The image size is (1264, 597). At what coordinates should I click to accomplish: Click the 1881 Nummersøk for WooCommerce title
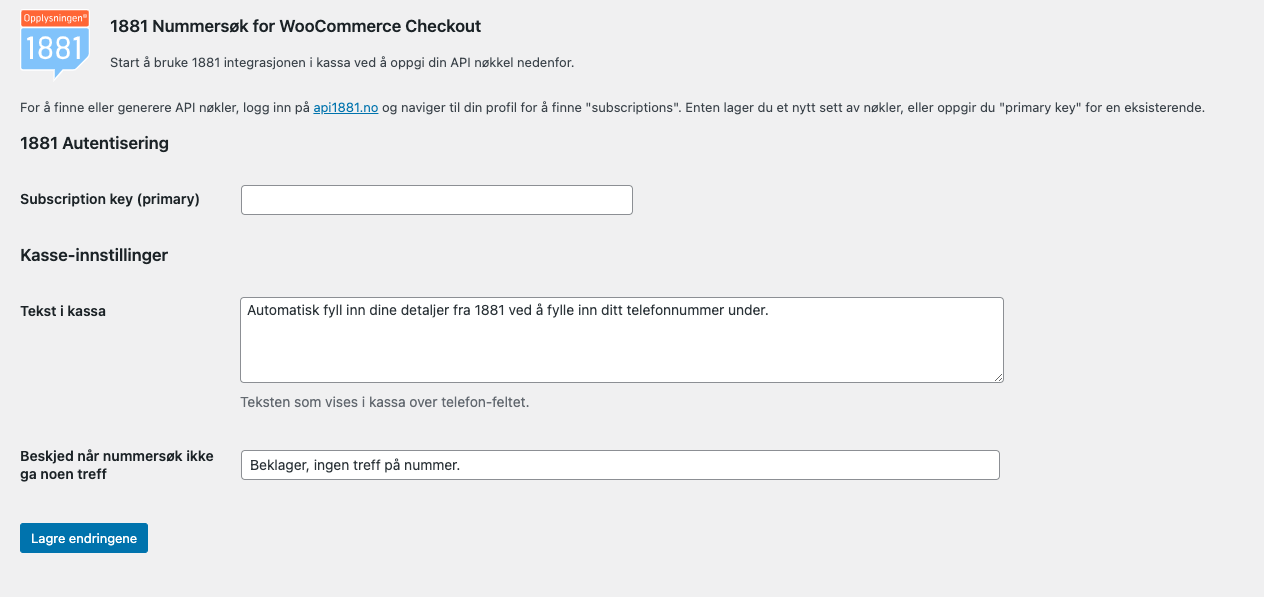click(x=295, y=26)
